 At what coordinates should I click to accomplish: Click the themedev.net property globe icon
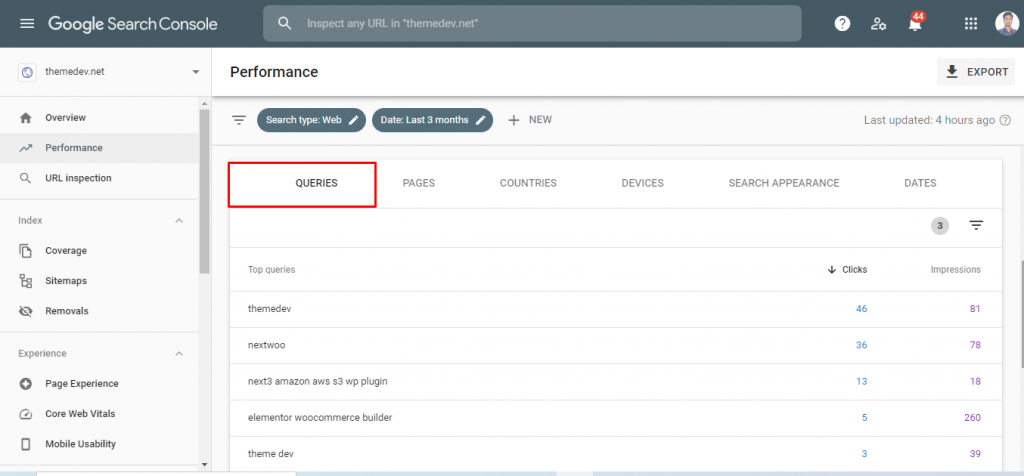tap(27, 72)
